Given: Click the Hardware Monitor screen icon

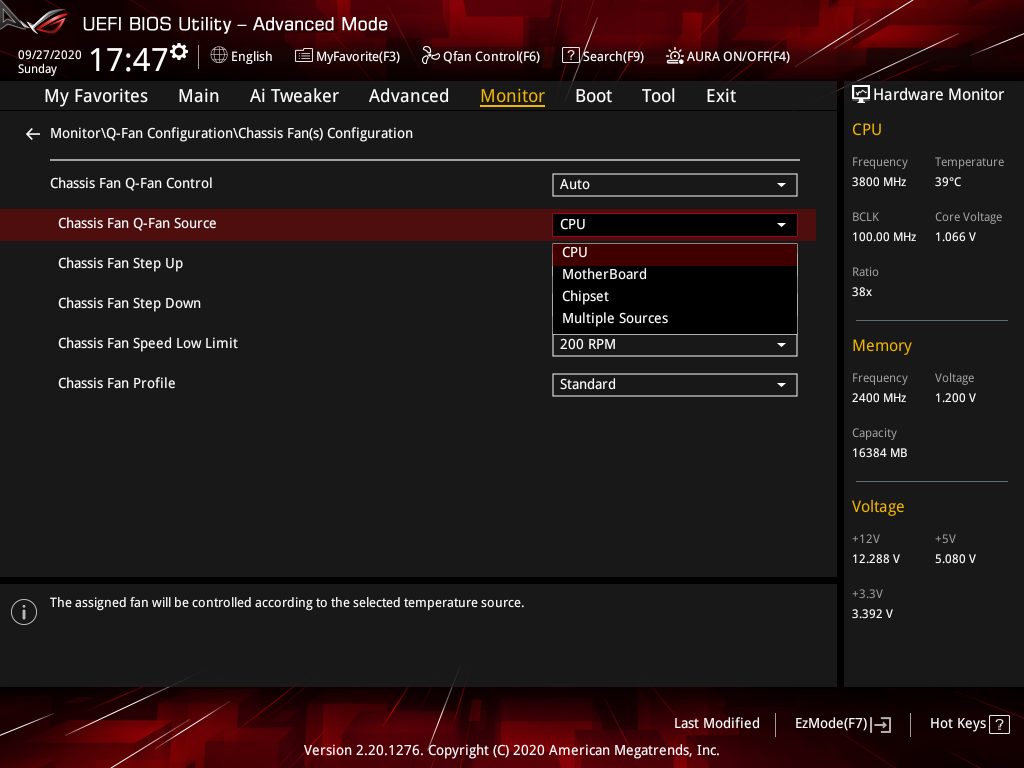Looking at the screenshot, I should 861,94.
